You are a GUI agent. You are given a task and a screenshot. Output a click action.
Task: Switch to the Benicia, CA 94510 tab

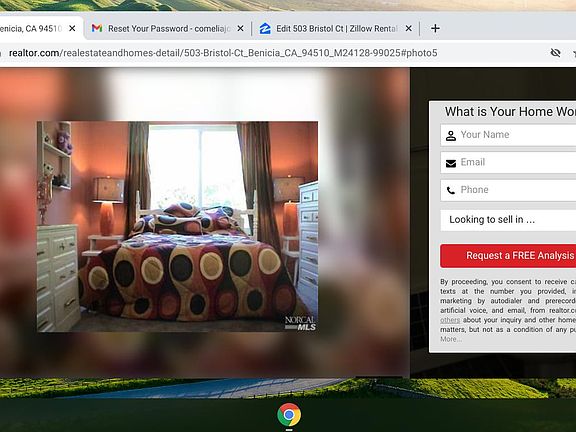(37, 28)
